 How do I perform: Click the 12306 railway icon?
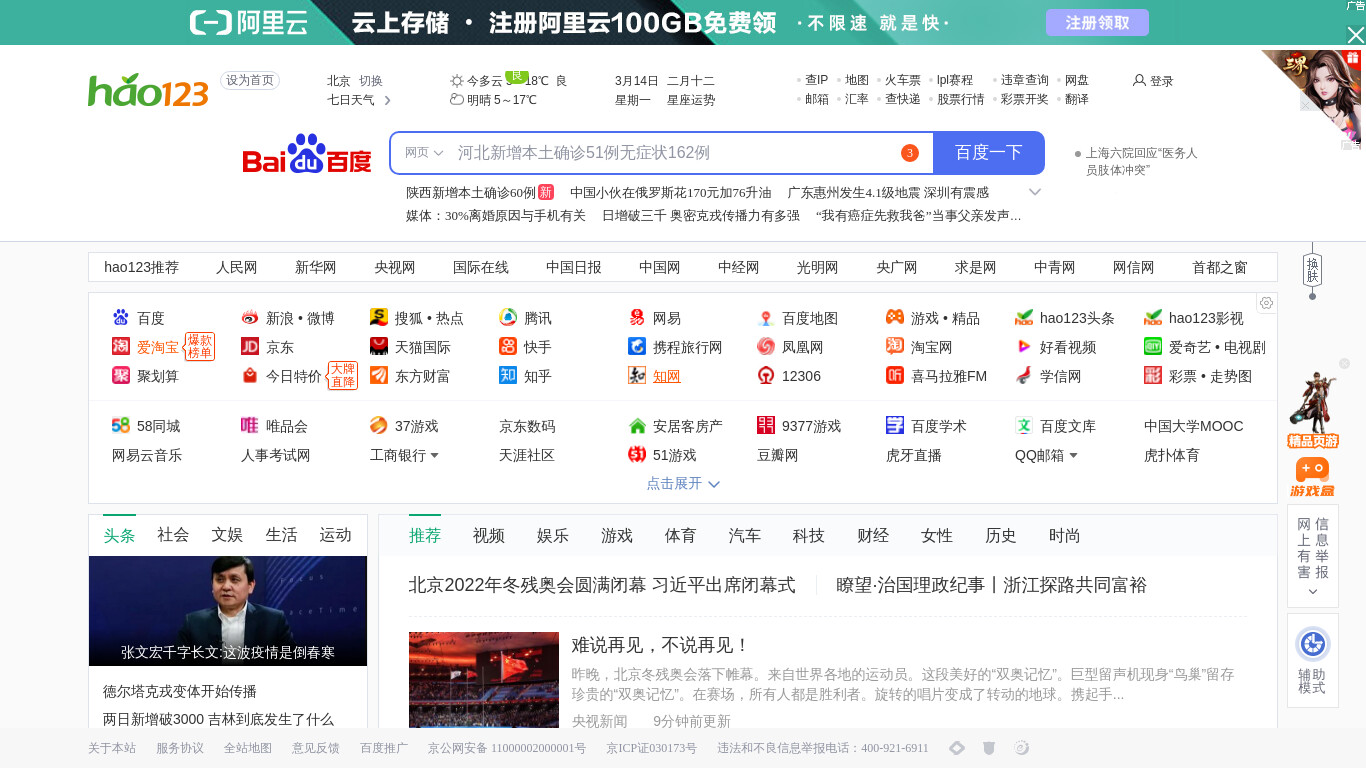point(766,376)
